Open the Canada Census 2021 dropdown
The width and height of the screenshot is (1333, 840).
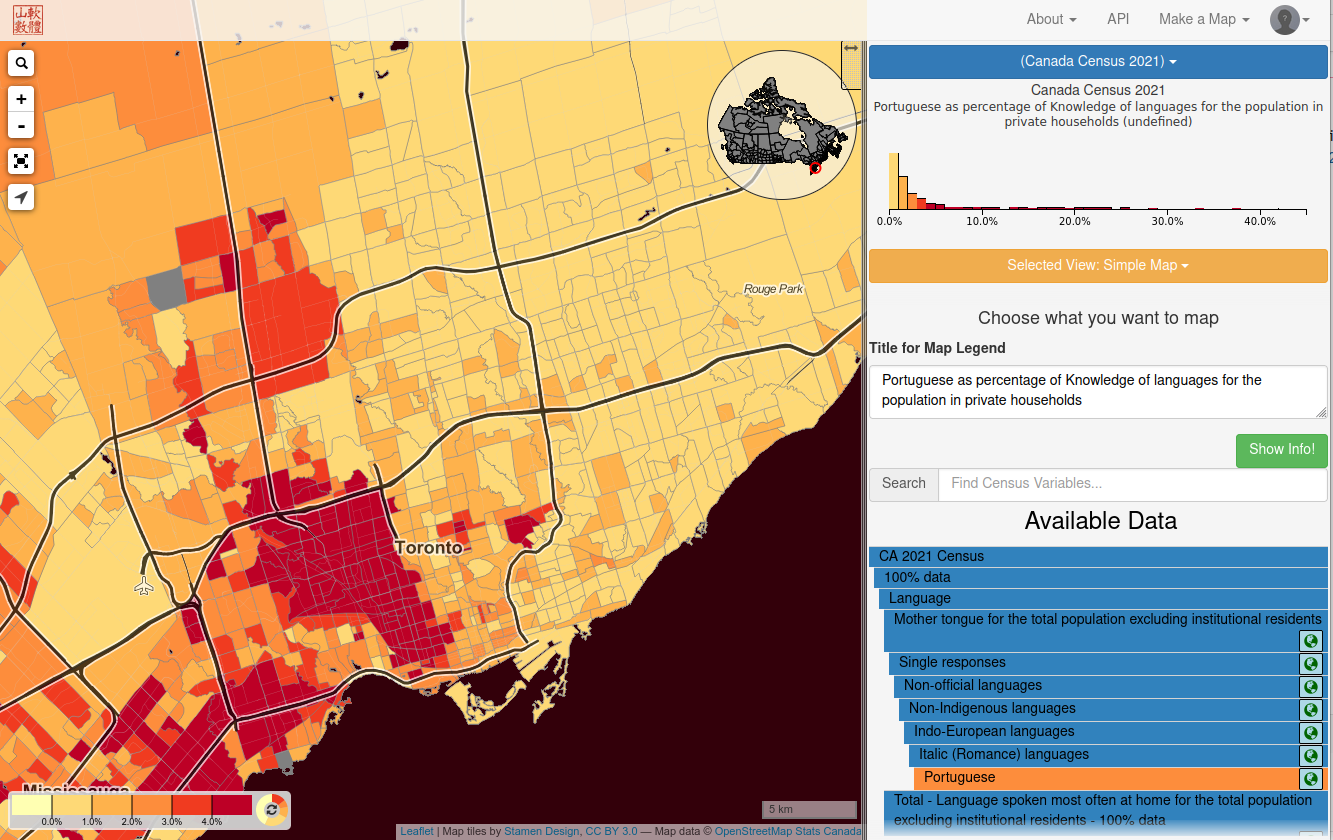pos(1097,61)
